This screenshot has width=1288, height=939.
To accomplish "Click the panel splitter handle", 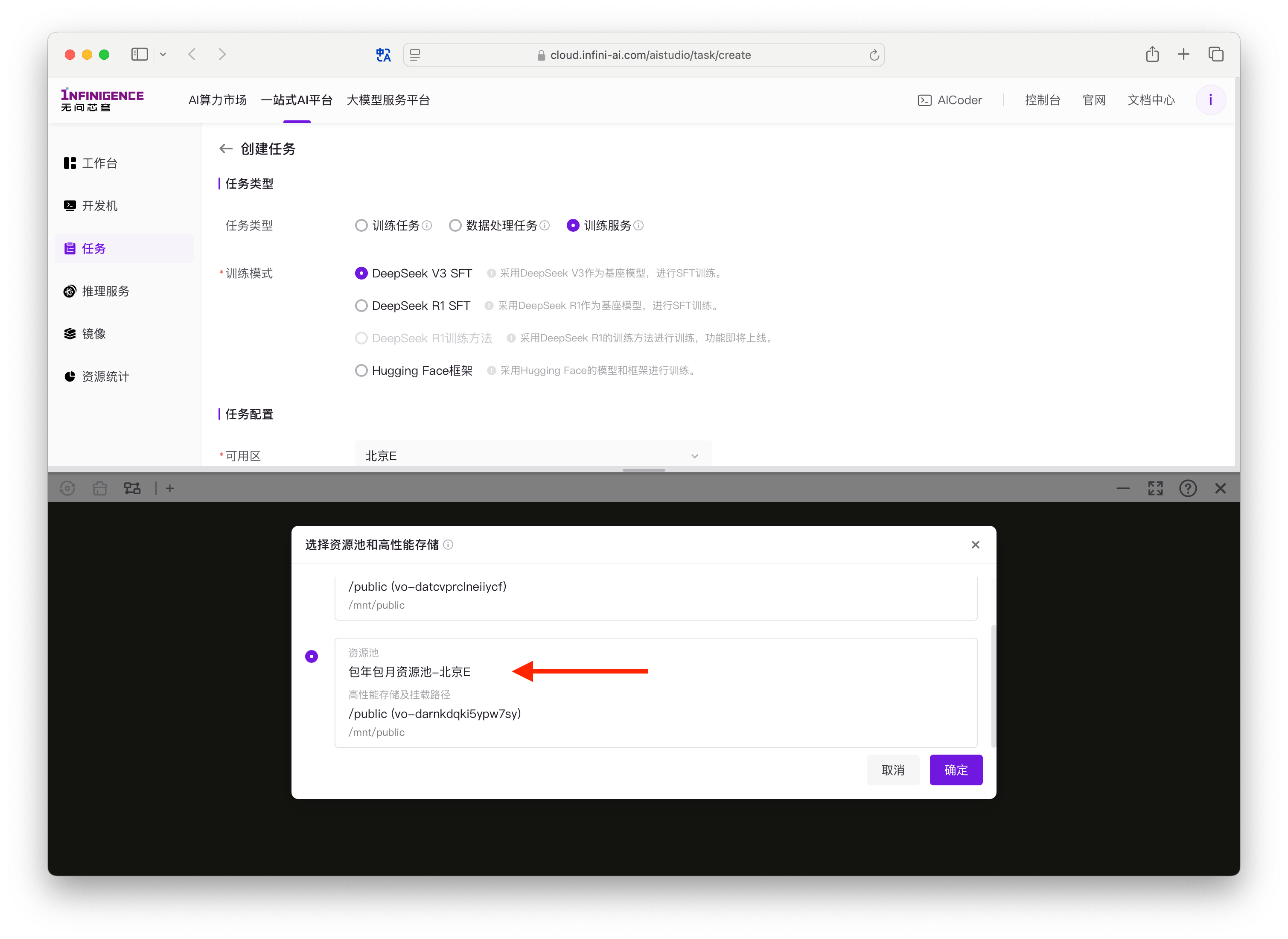I will (644, 470).
